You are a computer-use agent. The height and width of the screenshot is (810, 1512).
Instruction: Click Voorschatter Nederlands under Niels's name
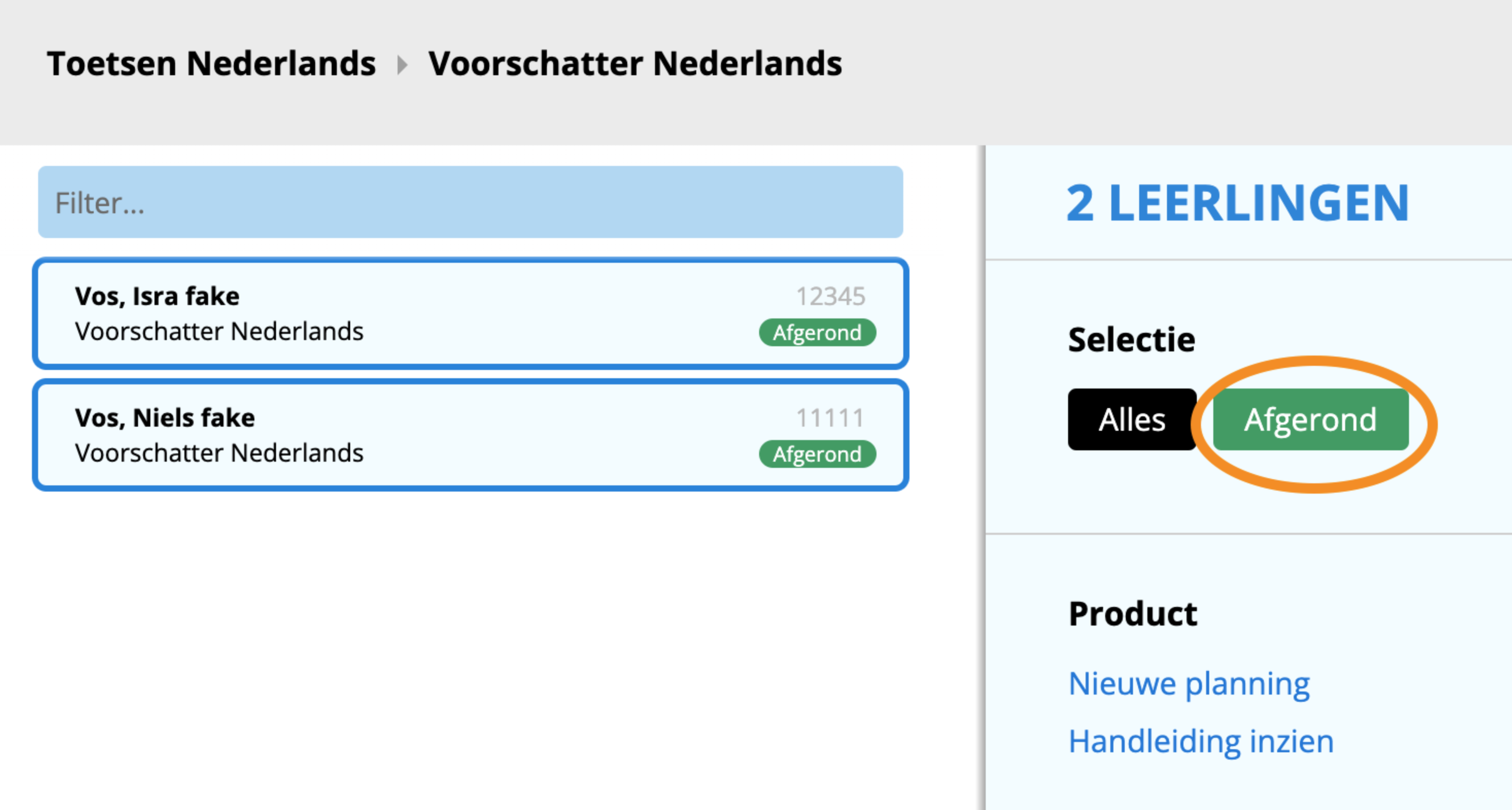click(x=219, y=453)
